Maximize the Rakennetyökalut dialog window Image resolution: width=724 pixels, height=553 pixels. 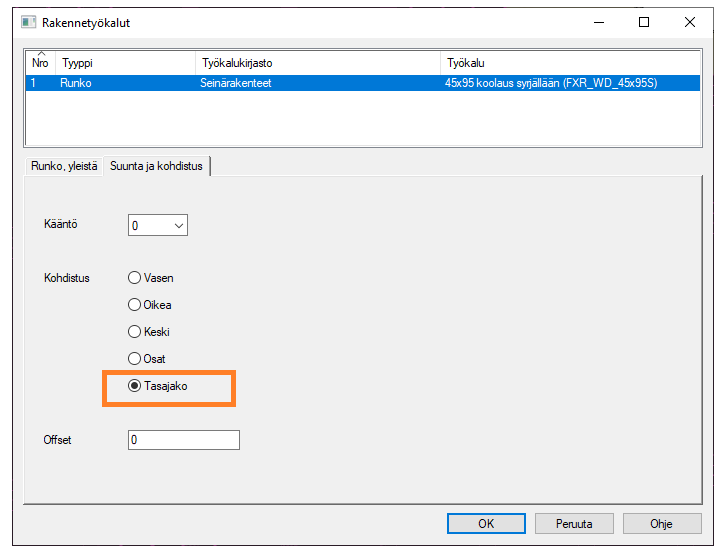tap(644, 22)
